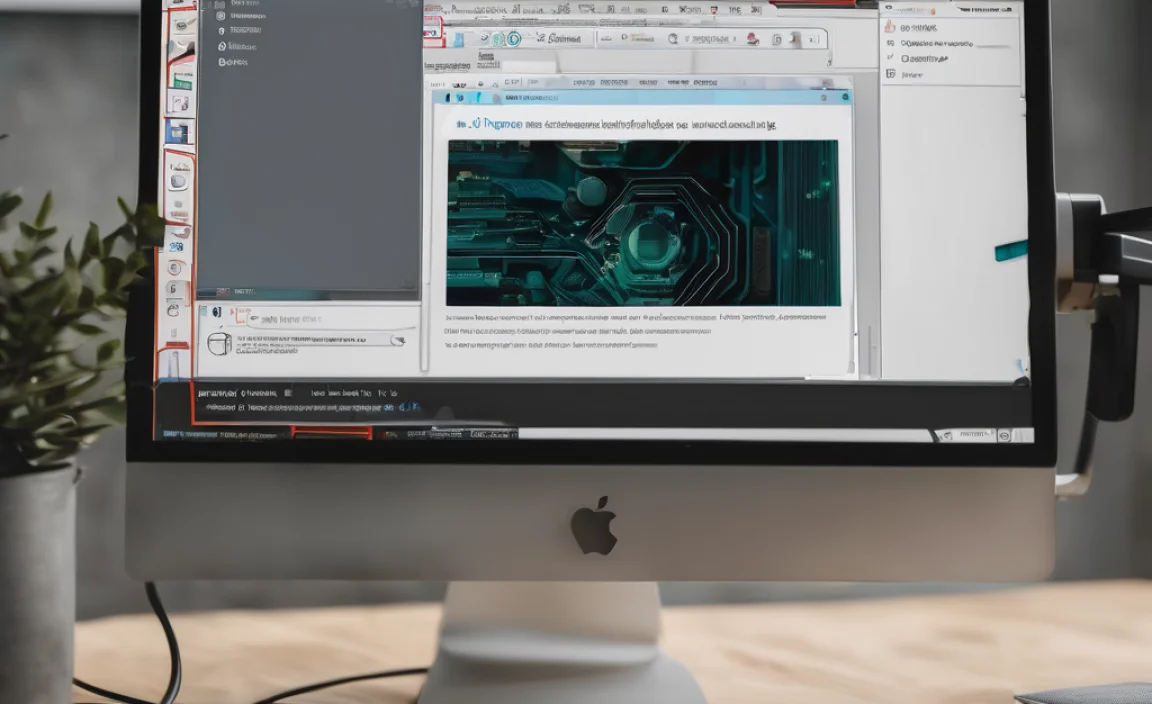Toggle the checkmark option in the right-side panel menu
This screenshot has height=704, width=1152.
pyautogui.click(x=889, y=57)
